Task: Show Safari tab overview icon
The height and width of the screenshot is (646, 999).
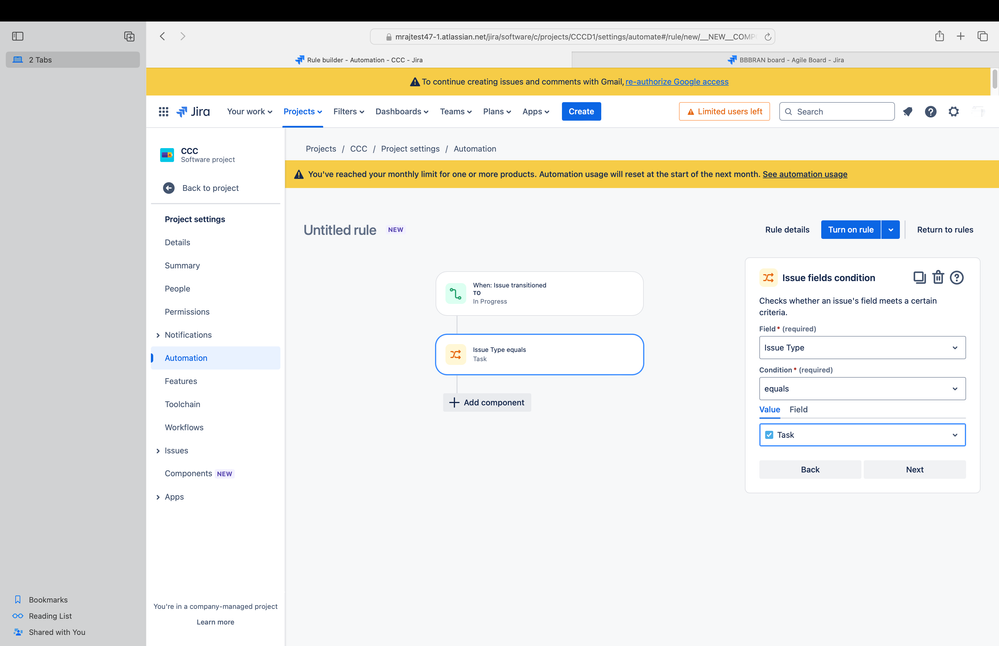Action: click(x=982, y=36)
